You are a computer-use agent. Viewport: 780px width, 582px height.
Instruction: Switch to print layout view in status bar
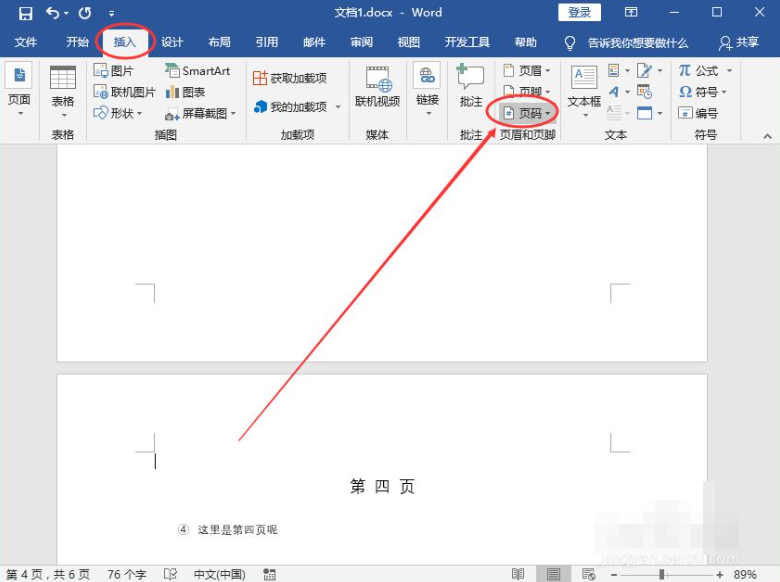point(553,574)
